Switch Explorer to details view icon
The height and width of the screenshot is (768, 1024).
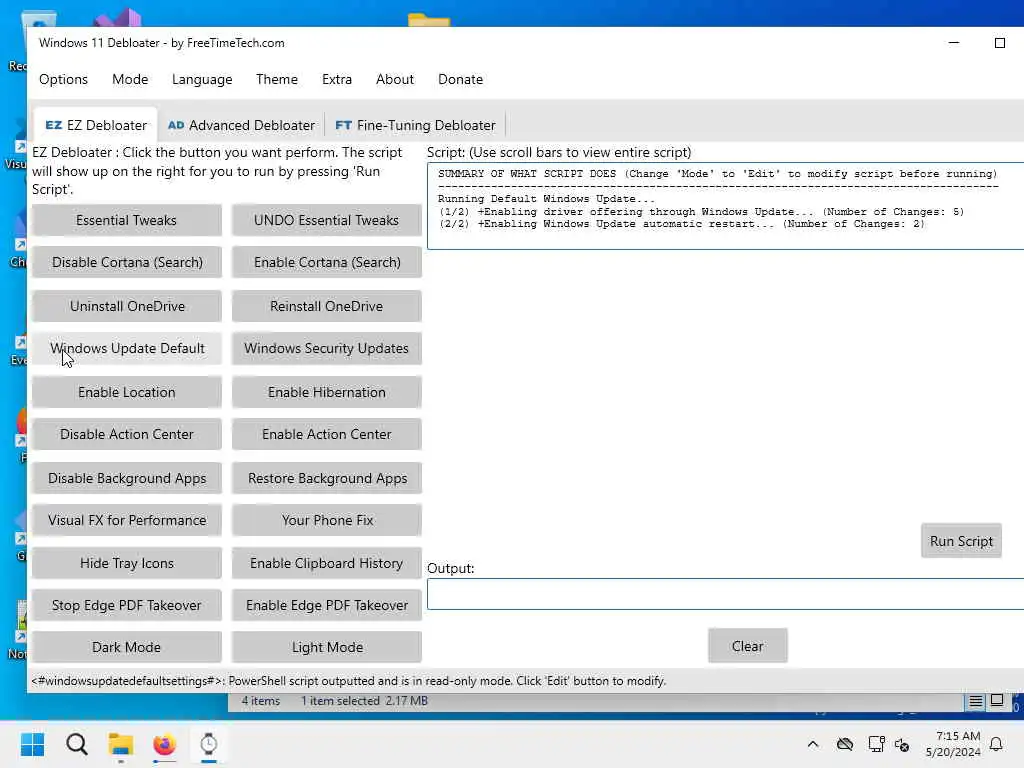coord(976,701)
